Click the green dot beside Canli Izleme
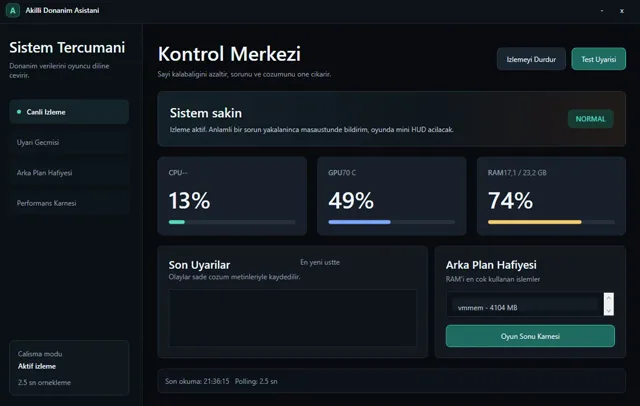 [x=19, y=112]
